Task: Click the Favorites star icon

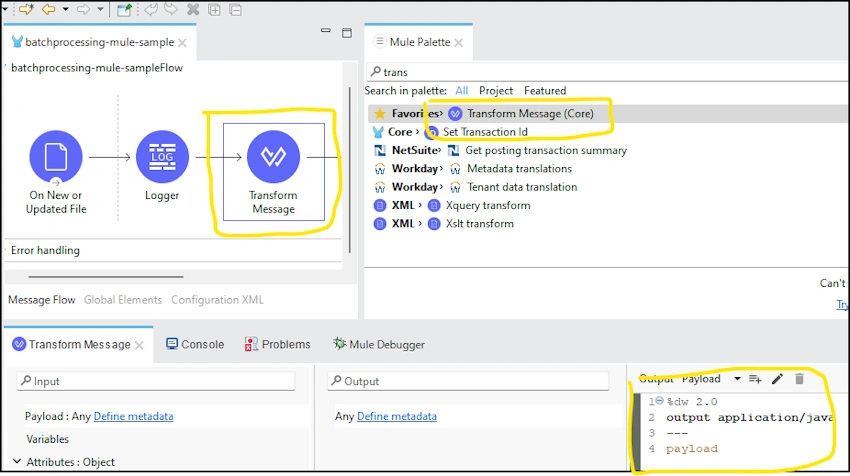Action: 380,113
